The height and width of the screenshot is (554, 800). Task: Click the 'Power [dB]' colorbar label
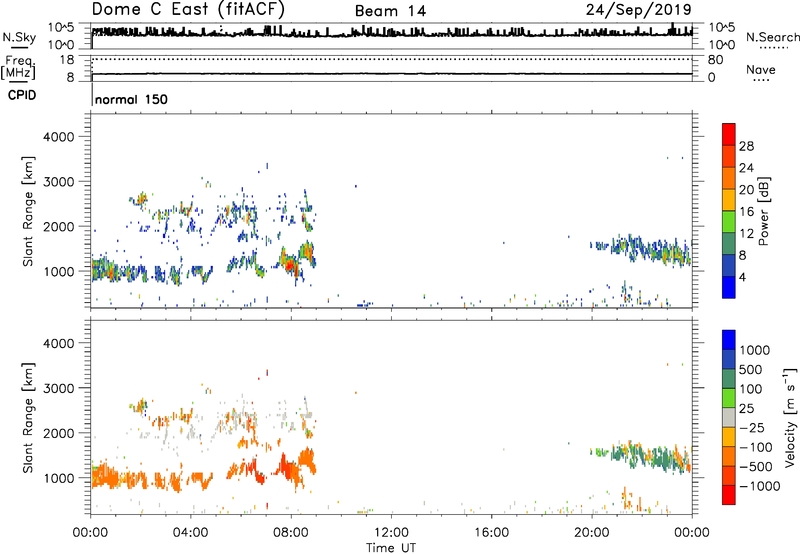[x=763, y=211]
